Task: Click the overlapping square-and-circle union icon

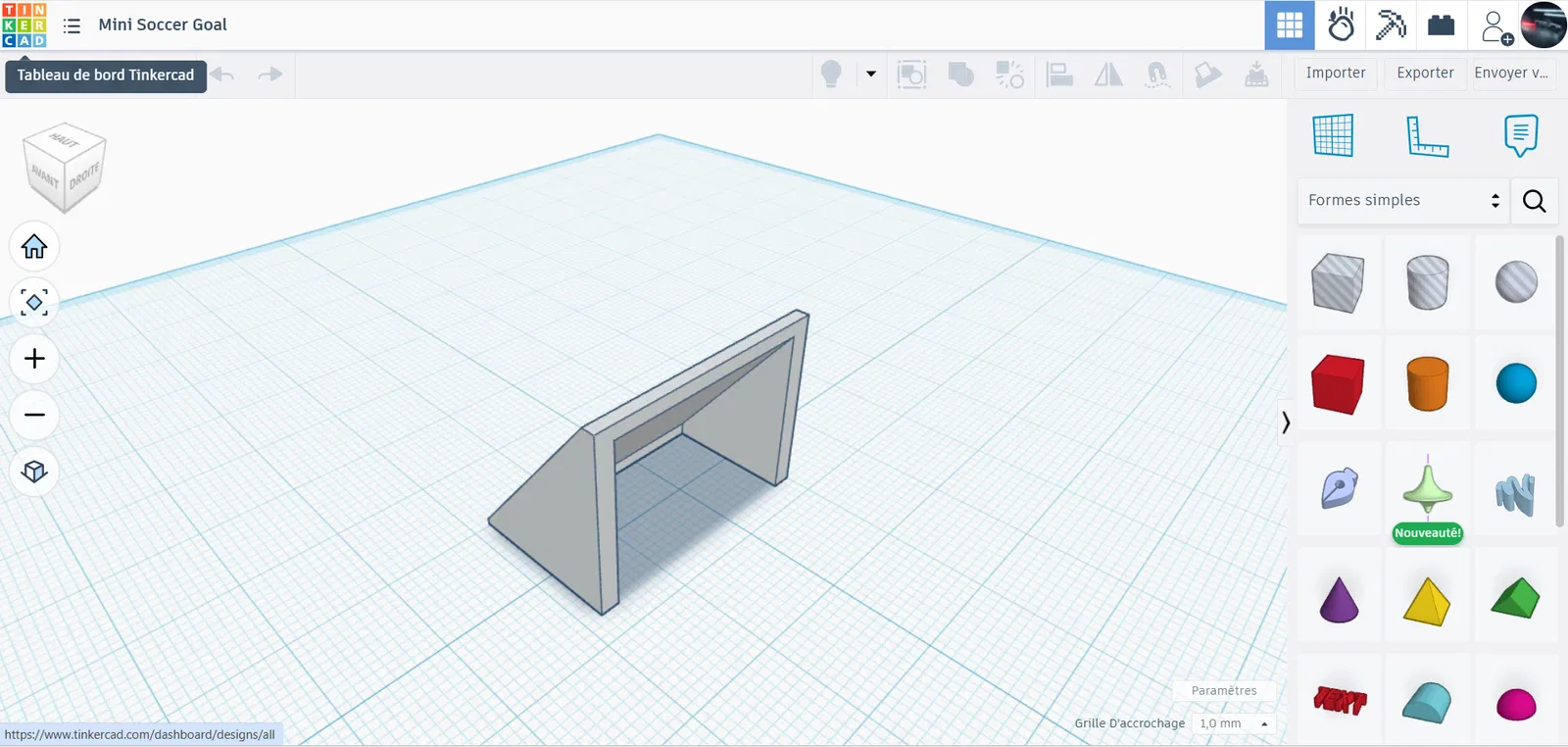Action: pyautogui.click(x=961, y=75)
